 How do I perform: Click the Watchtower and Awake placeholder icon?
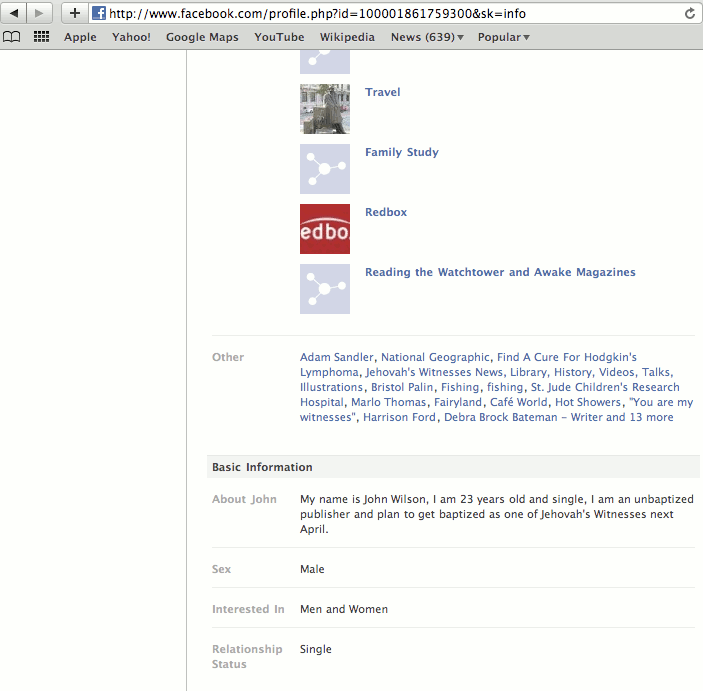pos(325,289)
